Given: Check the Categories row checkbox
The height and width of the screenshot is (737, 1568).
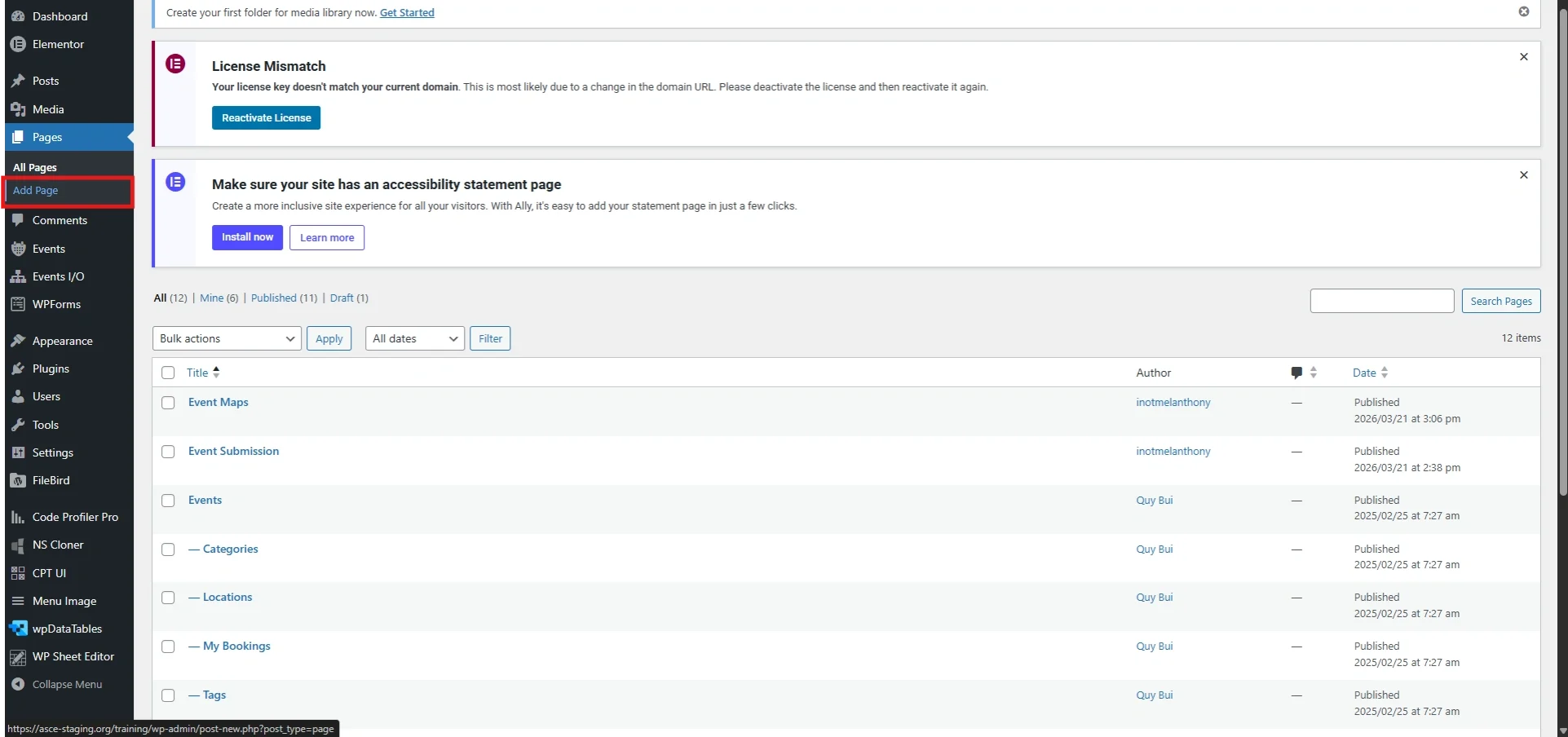Looking at the screenshot, I should [x=168, y=549].
